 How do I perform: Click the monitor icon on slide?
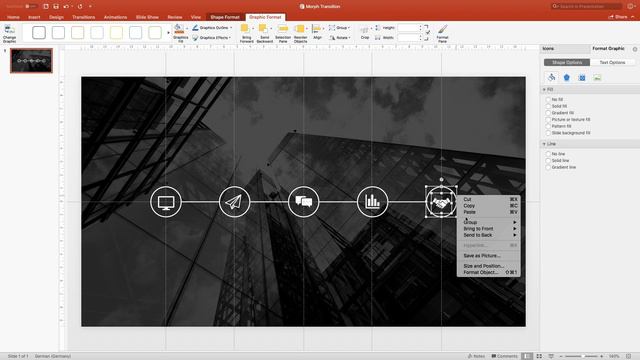[166, 202]
